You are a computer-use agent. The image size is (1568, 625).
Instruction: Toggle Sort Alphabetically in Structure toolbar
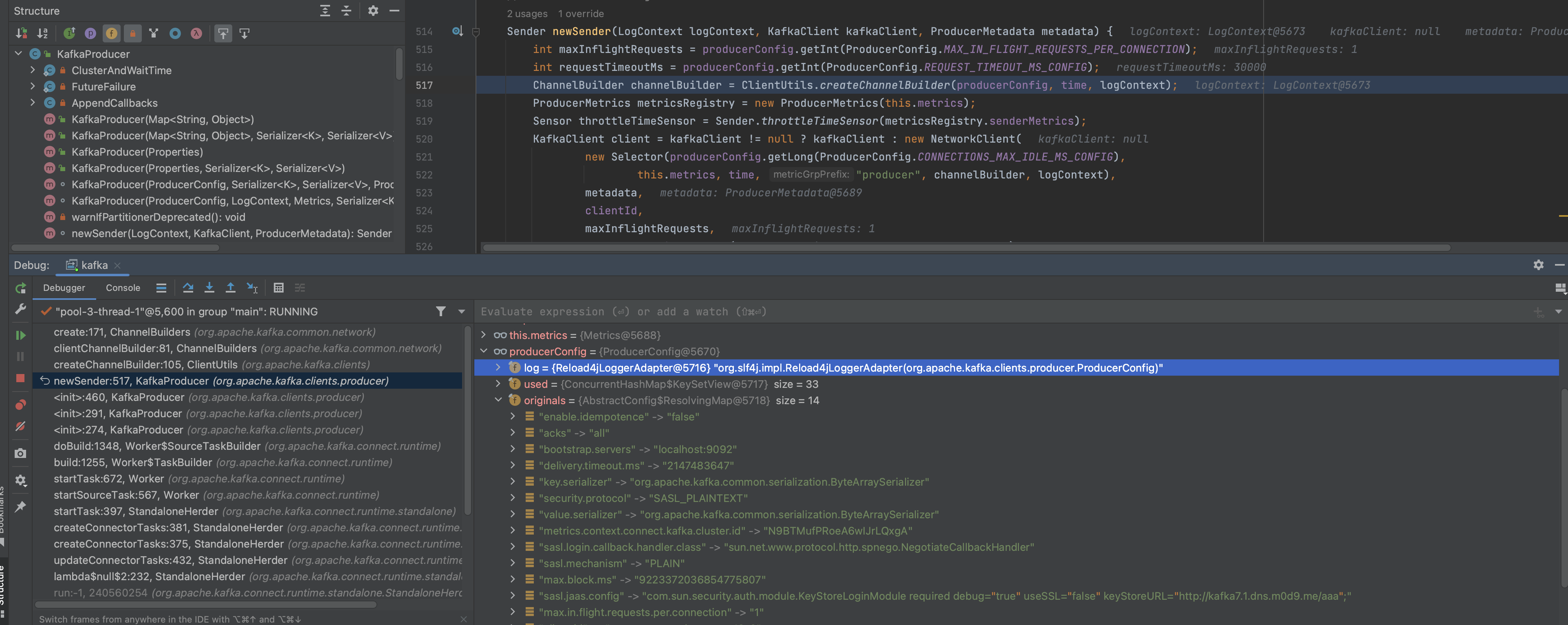43,33
